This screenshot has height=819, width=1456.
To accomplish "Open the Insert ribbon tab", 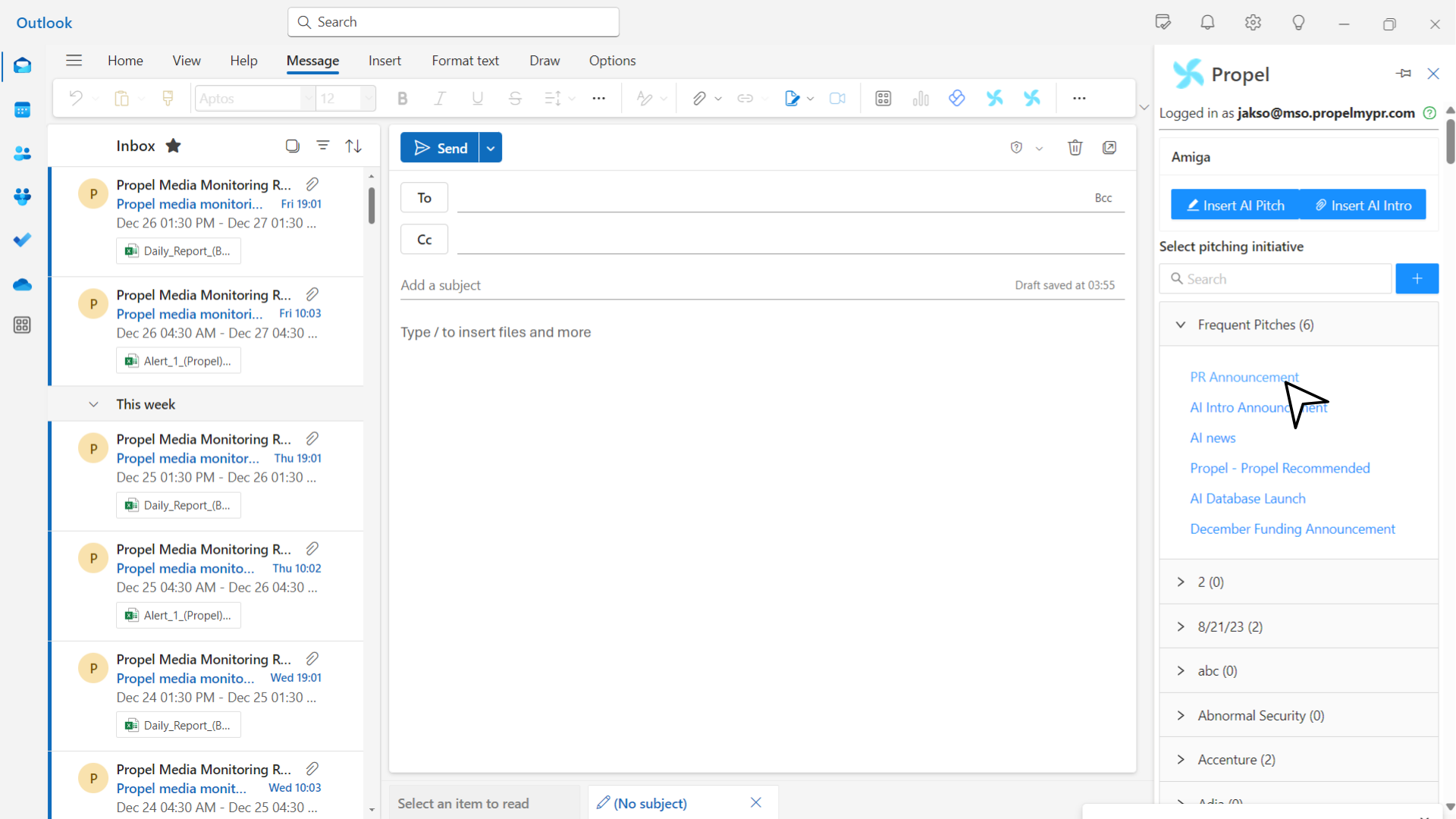I will [x=384, y=61].
